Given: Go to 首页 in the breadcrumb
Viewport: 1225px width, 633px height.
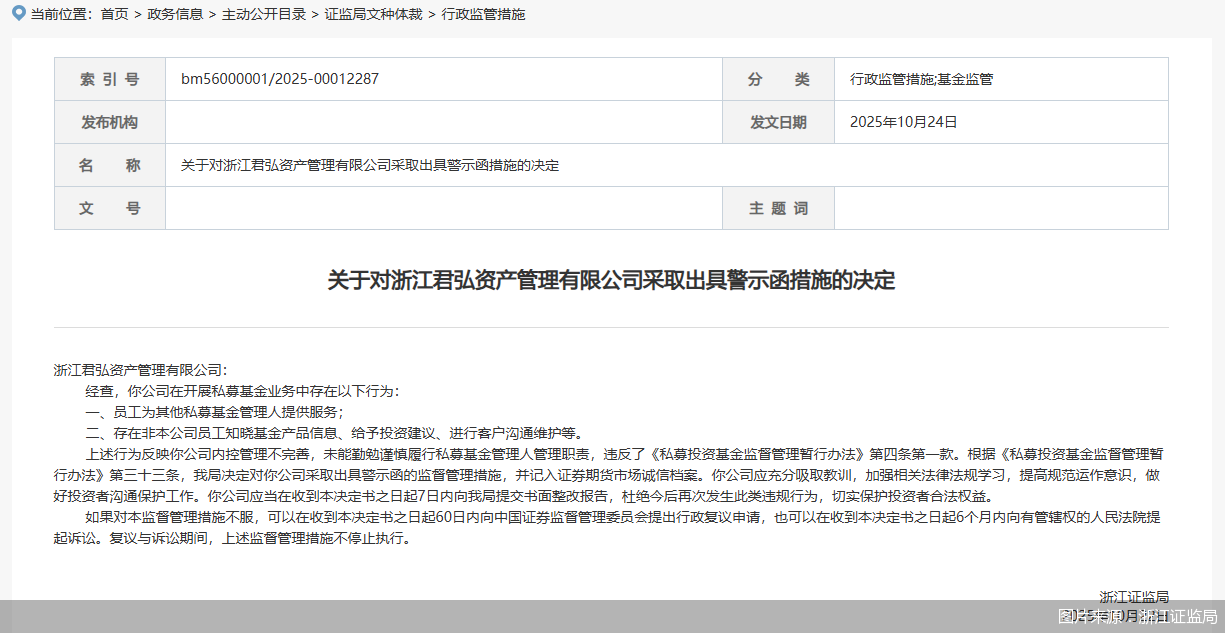Looking at the screenshot, I should tap(114, 14).
